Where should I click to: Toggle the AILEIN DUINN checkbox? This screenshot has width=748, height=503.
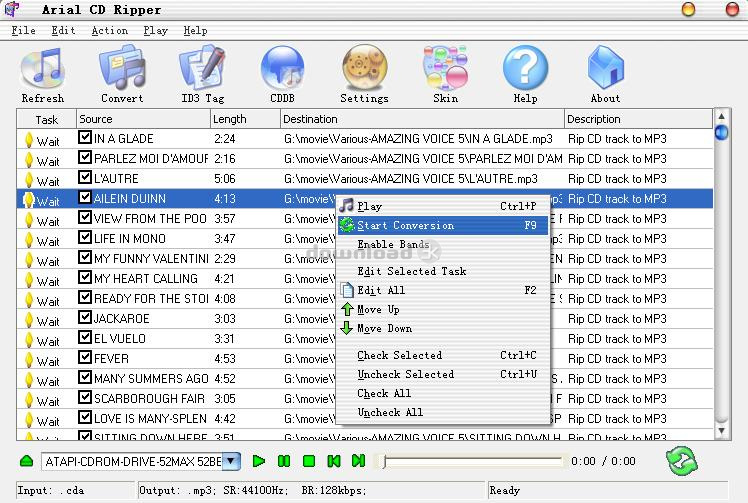coord(85,198)
